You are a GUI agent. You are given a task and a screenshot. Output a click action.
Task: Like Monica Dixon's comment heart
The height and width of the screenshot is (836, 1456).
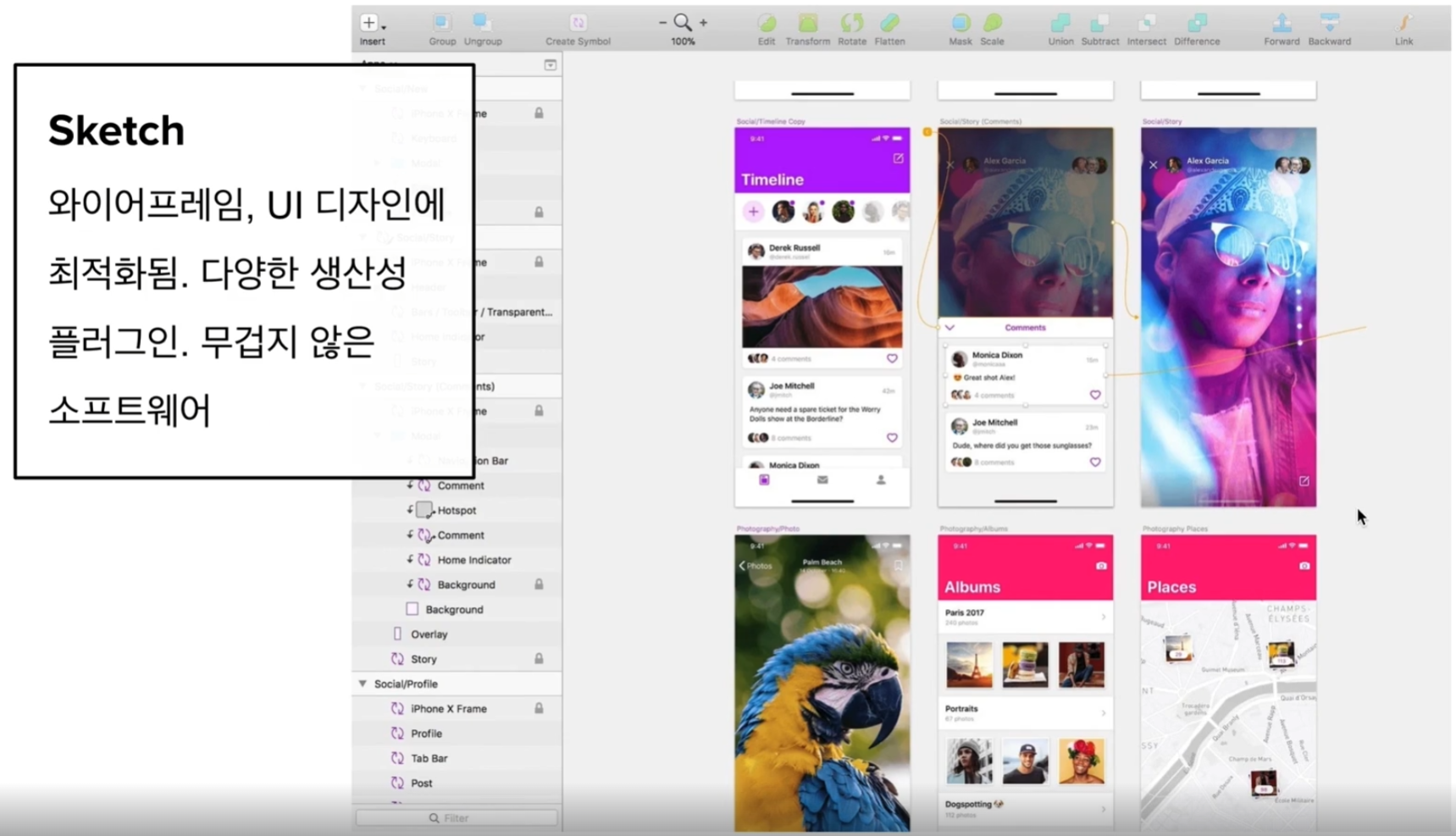[x=1095, y=395]
